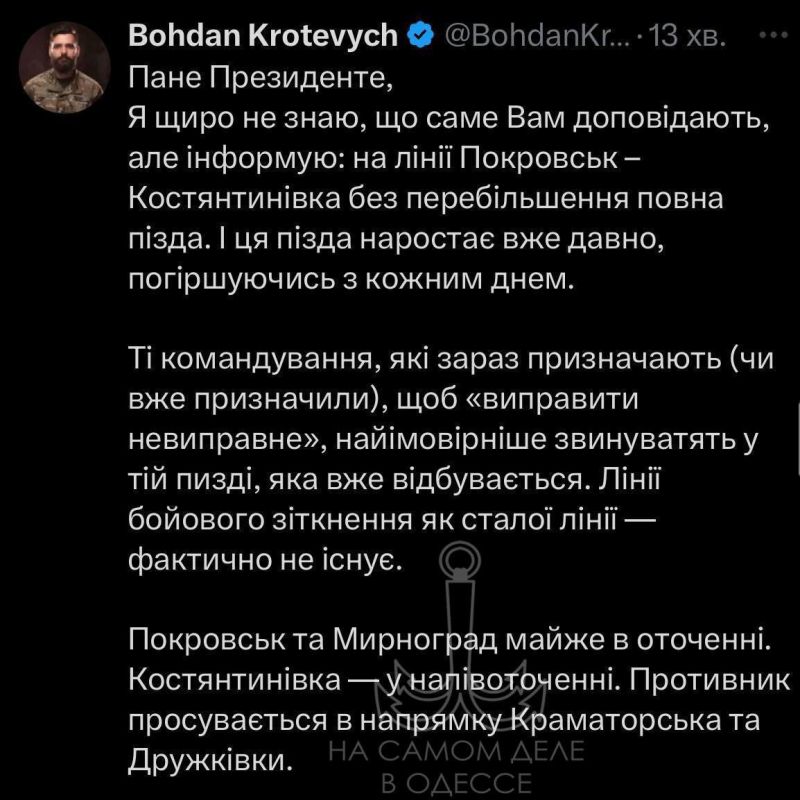
Task: Open the @BohdanKr... handle link
Action: [533, 38]
